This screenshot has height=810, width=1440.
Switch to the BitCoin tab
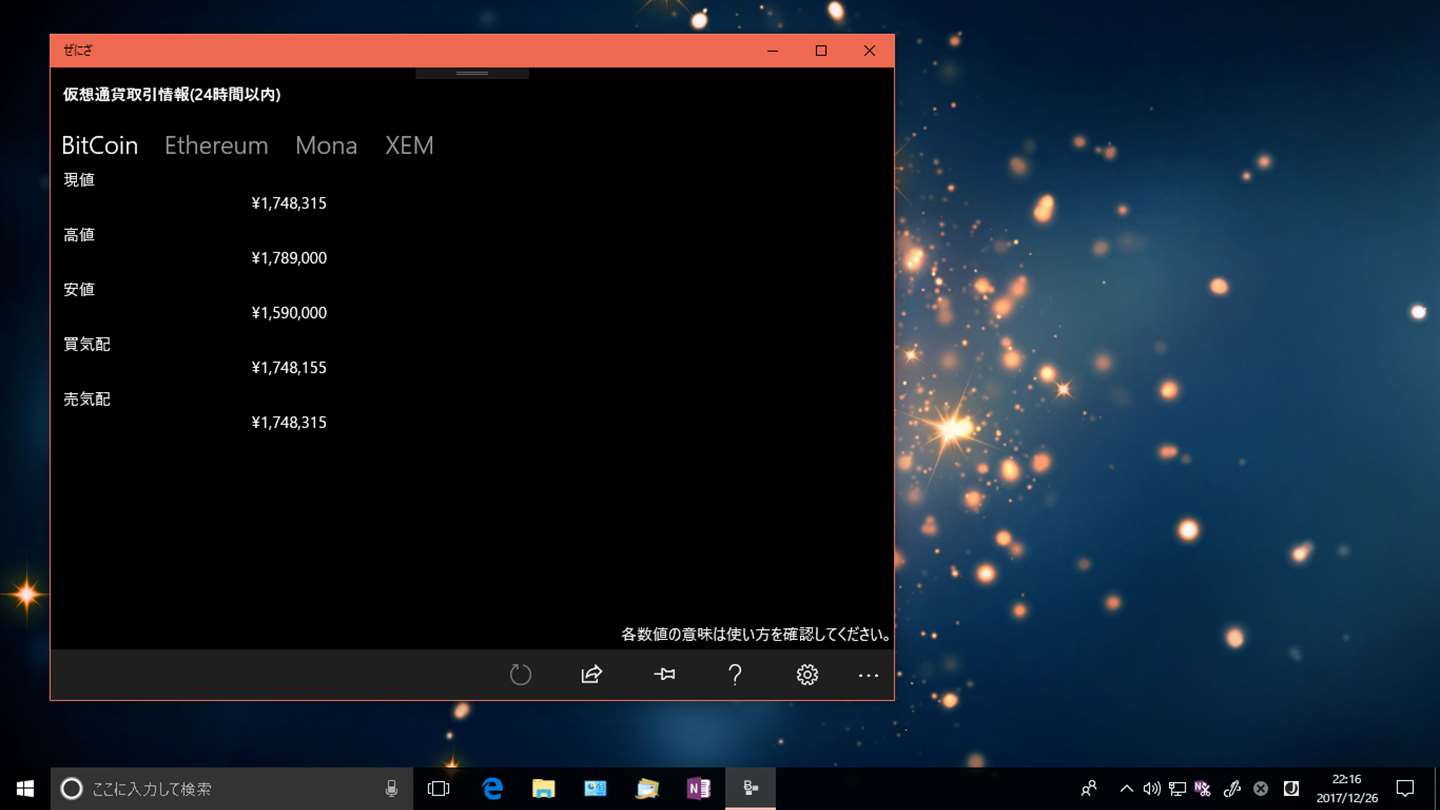click(x=100, y=145)
